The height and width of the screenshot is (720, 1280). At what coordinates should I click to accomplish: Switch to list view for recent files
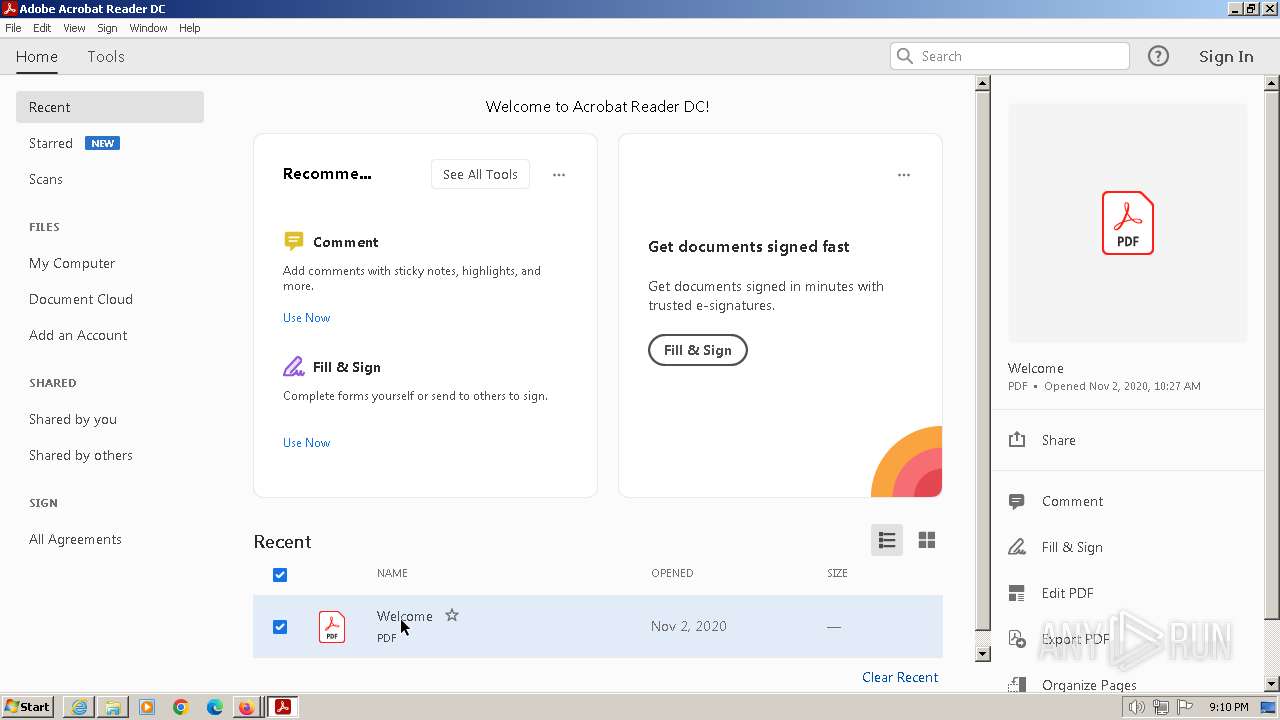tap(887, 540)
